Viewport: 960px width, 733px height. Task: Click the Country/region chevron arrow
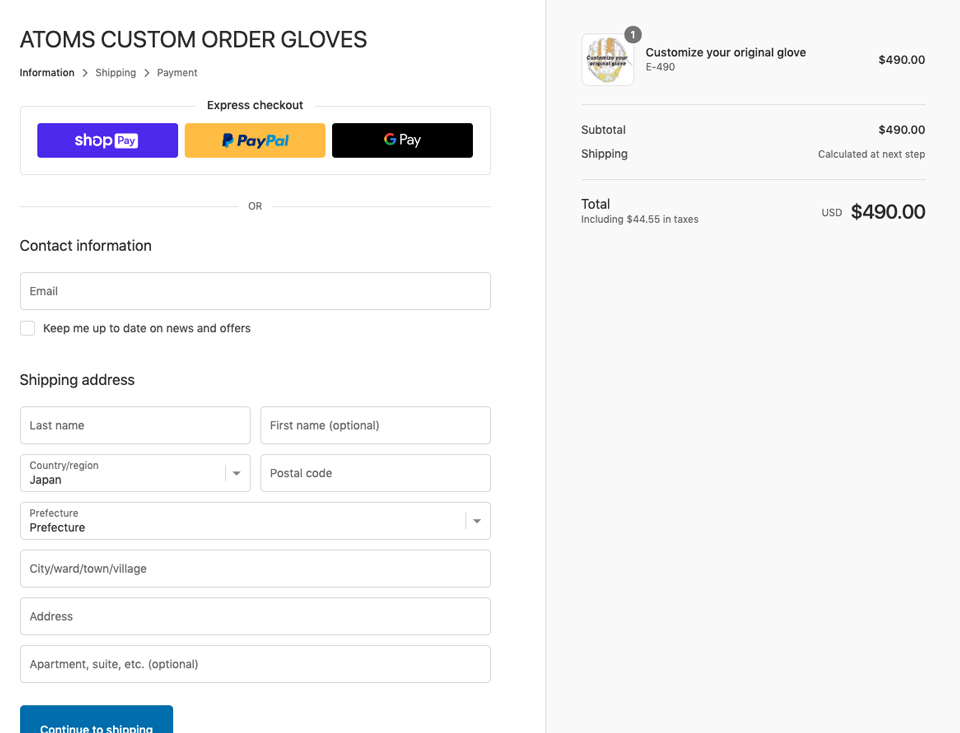(x=236, y=473)
